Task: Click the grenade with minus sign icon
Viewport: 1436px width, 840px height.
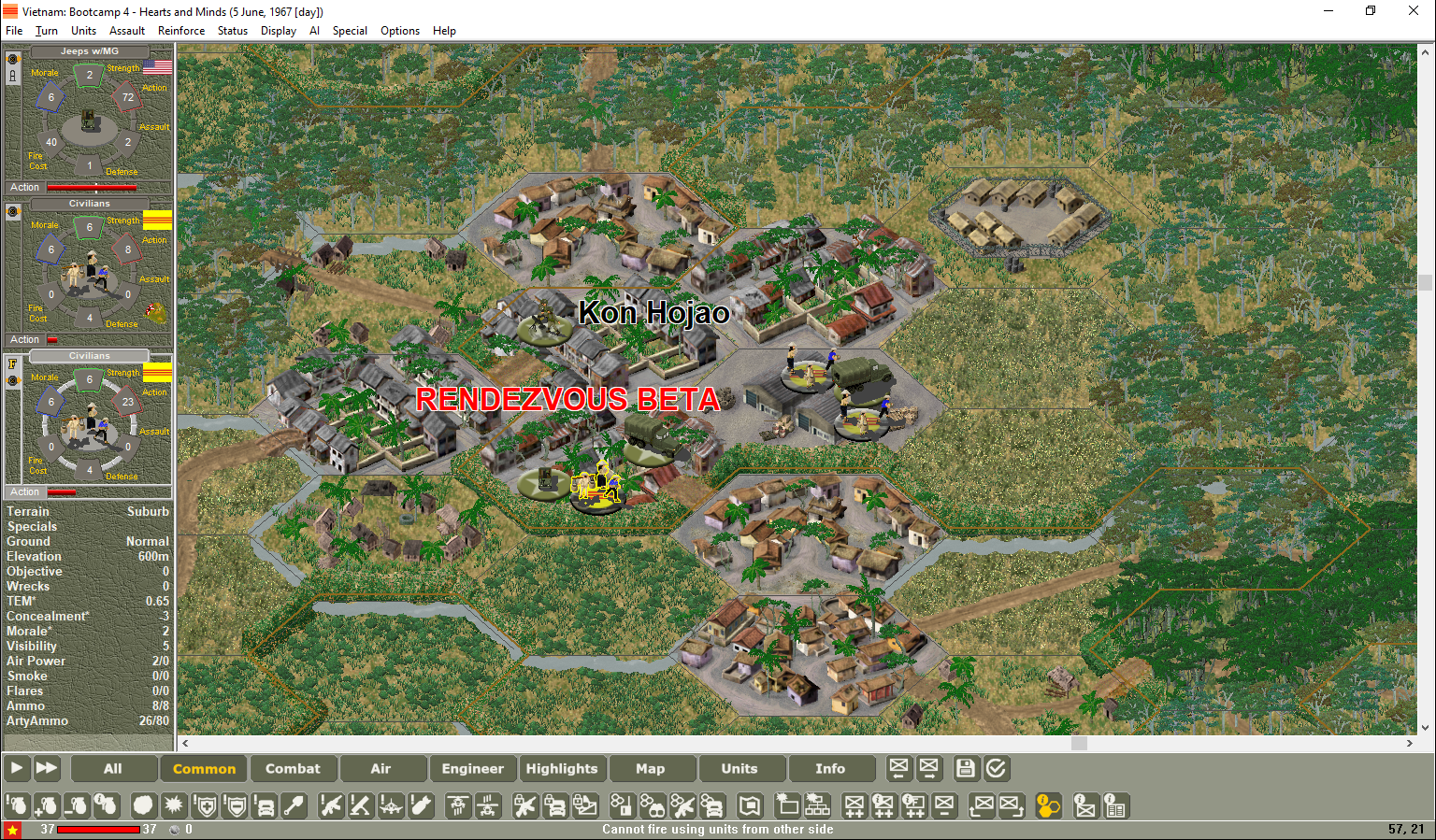Action: click(77, 805)
